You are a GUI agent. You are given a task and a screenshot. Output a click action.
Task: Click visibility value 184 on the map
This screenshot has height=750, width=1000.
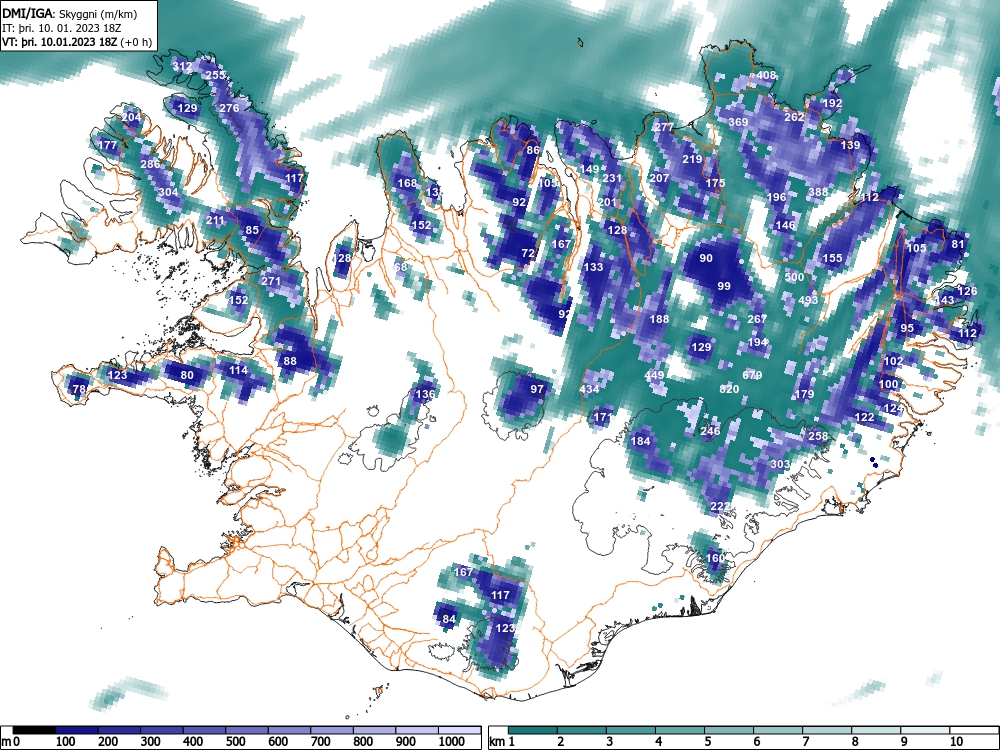[640, 441]
